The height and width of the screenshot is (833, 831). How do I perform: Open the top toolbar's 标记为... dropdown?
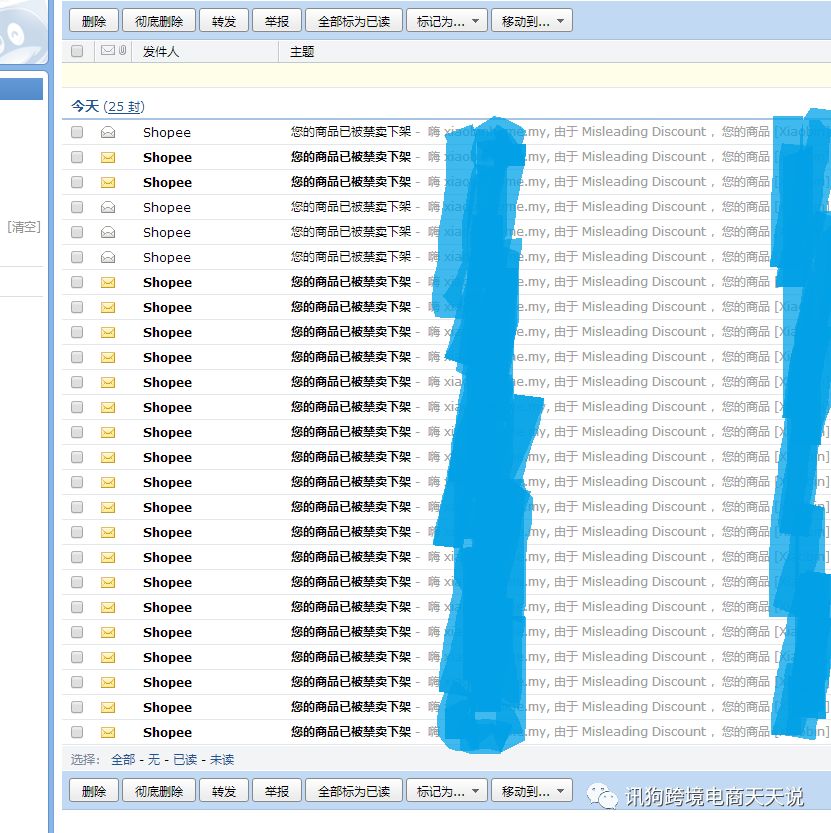[x=447, y=21]
